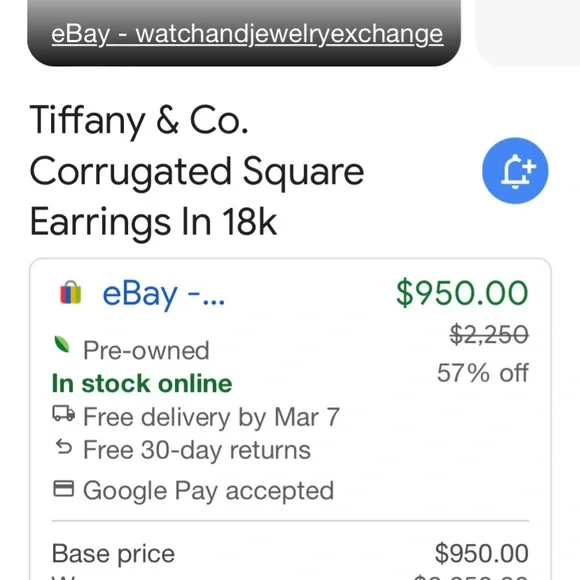Viewport: 580px width, 580px height.
Task: Tap the blue price alert bell icon
Action: point(515,171)
